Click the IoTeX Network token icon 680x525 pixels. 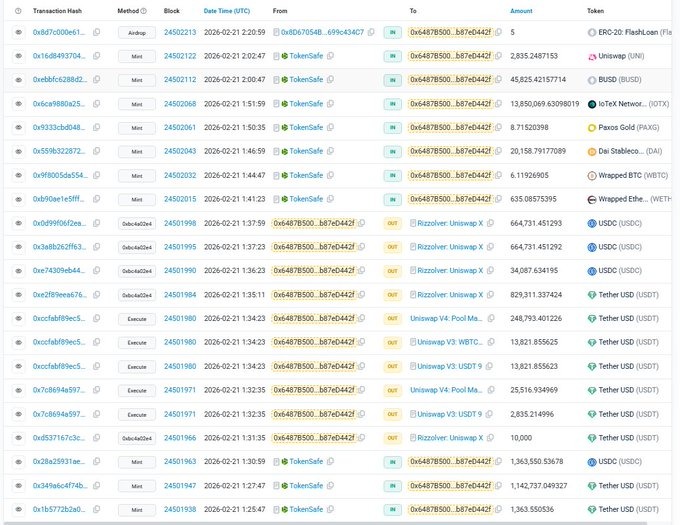[592, 104]
